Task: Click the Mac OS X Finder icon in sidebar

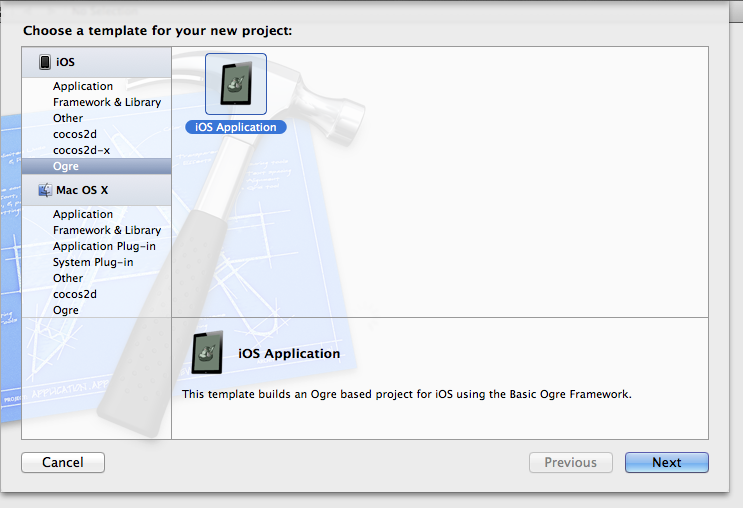Action: click(x=45, y=190)
